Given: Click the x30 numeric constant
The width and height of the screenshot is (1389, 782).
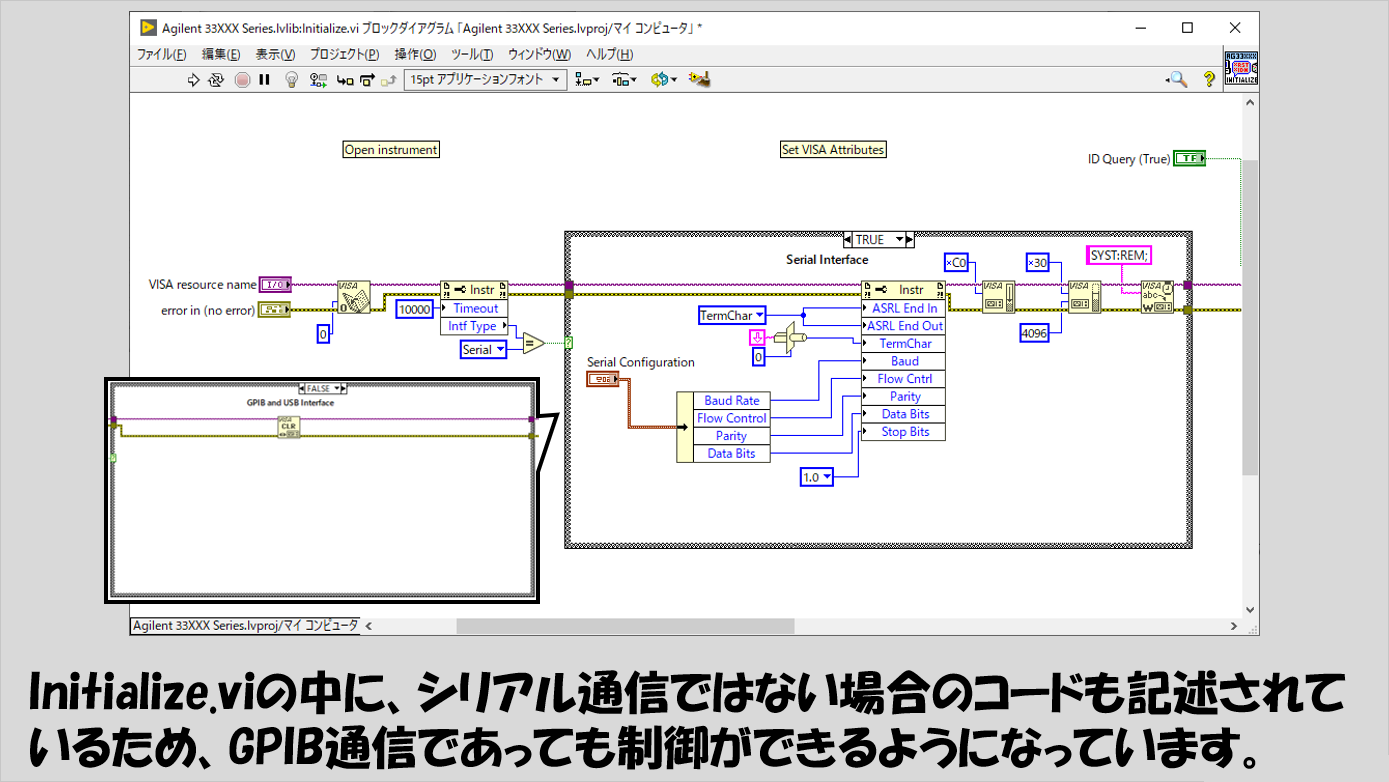Looking at the screenshot, I should point(1037,263).
